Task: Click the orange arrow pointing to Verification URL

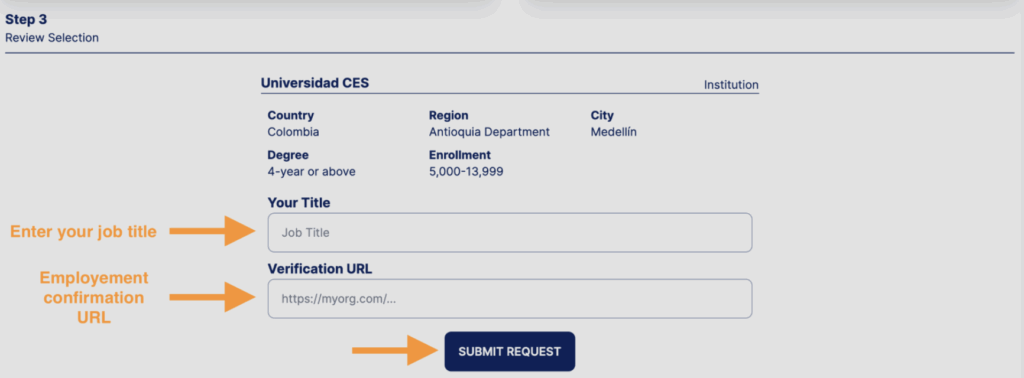Action: click(212, 297)
